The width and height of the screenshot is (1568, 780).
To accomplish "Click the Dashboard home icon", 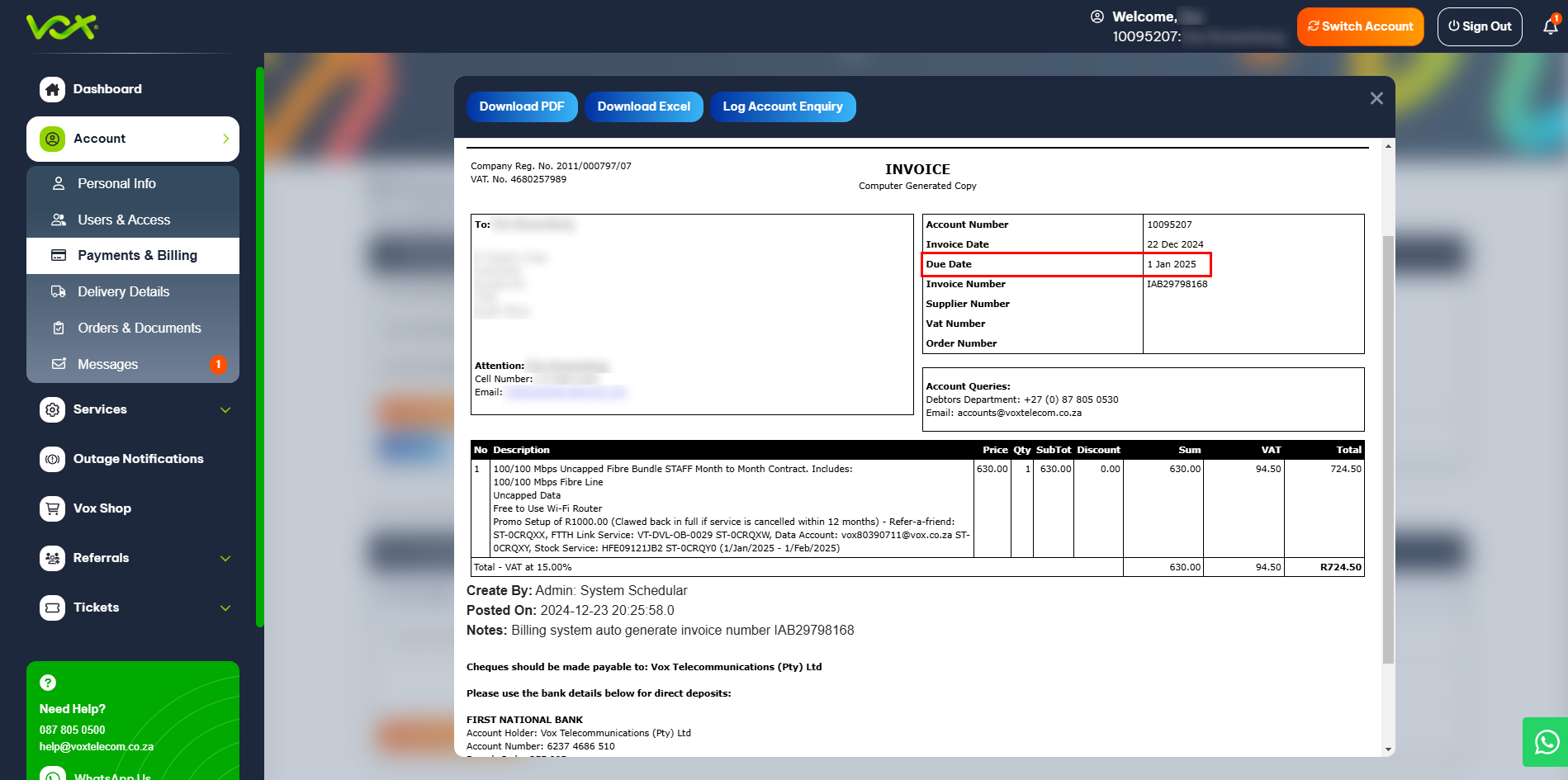I will [x=53, y=89].
